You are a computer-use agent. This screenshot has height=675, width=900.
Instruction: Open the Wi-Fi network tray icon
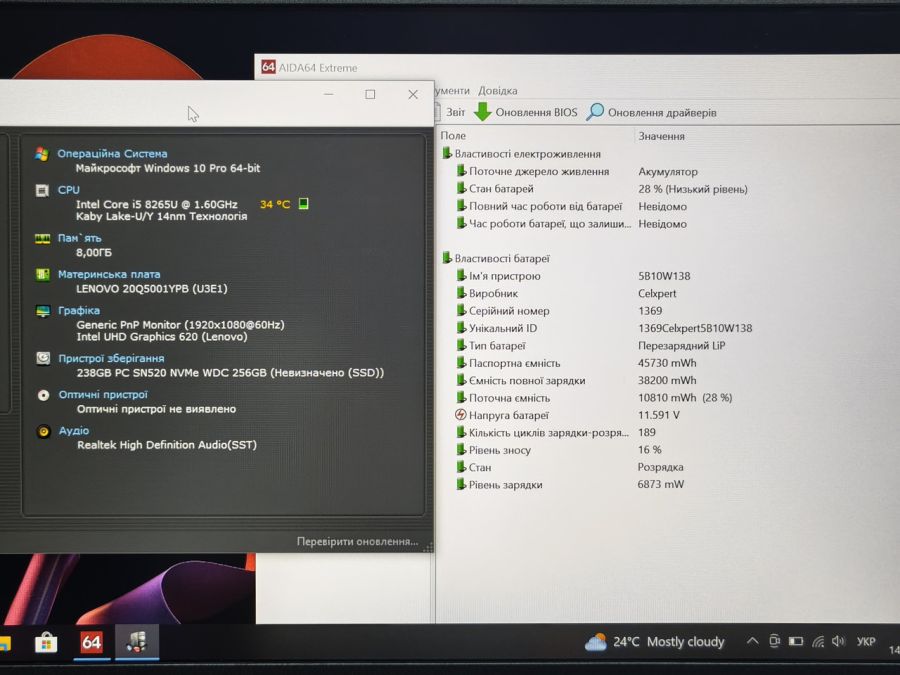tap(817, 642)
